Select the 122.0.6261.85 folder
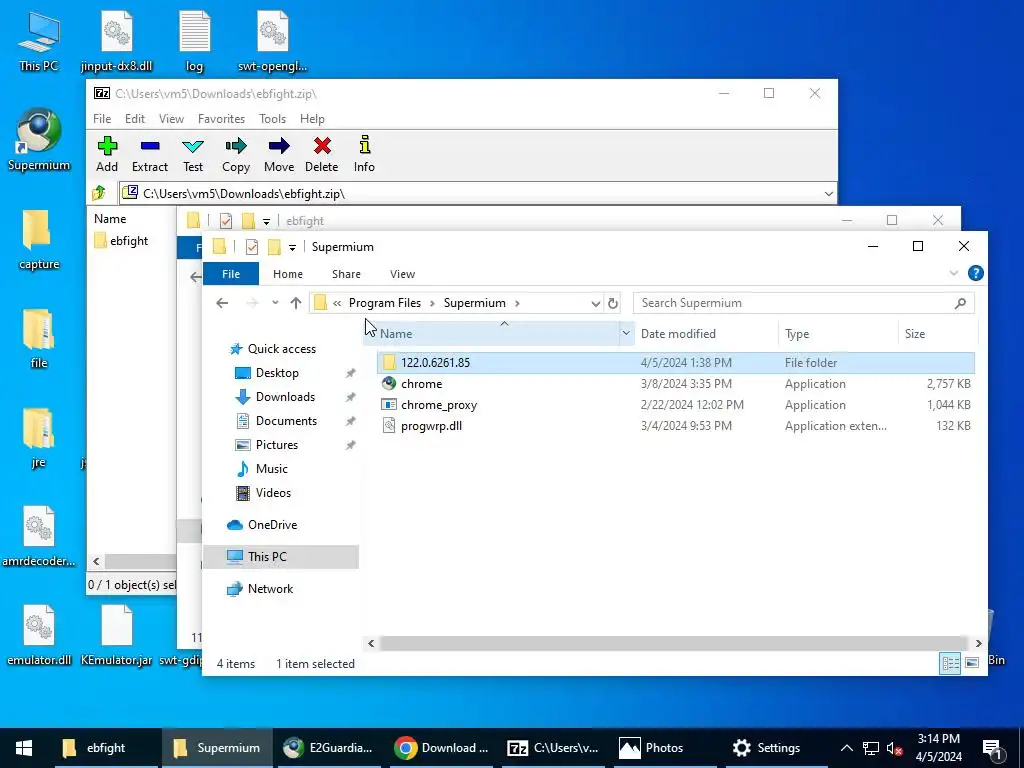The width and height of the screenshot is (1024, 768). click(675, 362)
